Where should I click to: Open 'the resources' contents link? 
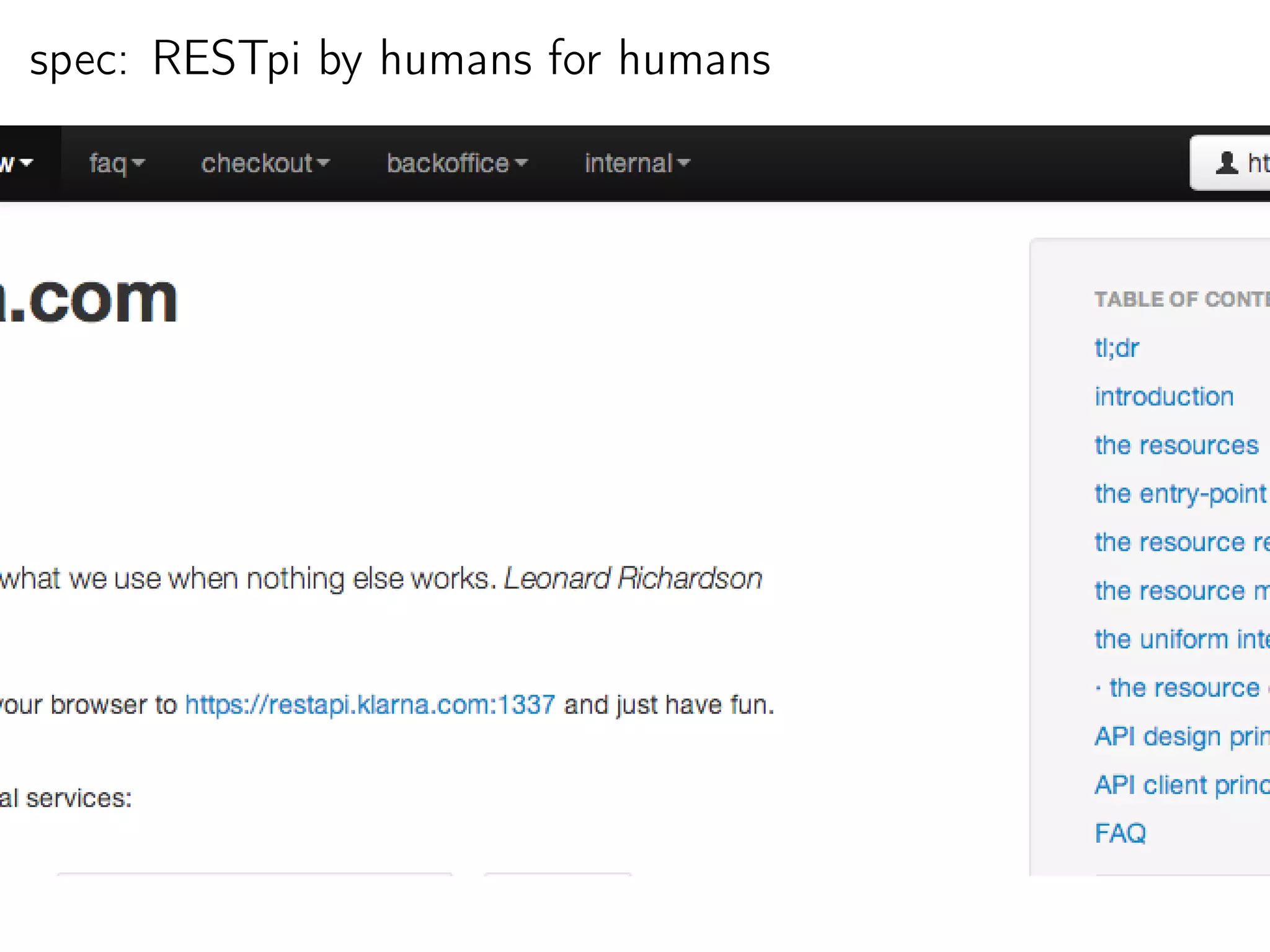coord(1176,445)
